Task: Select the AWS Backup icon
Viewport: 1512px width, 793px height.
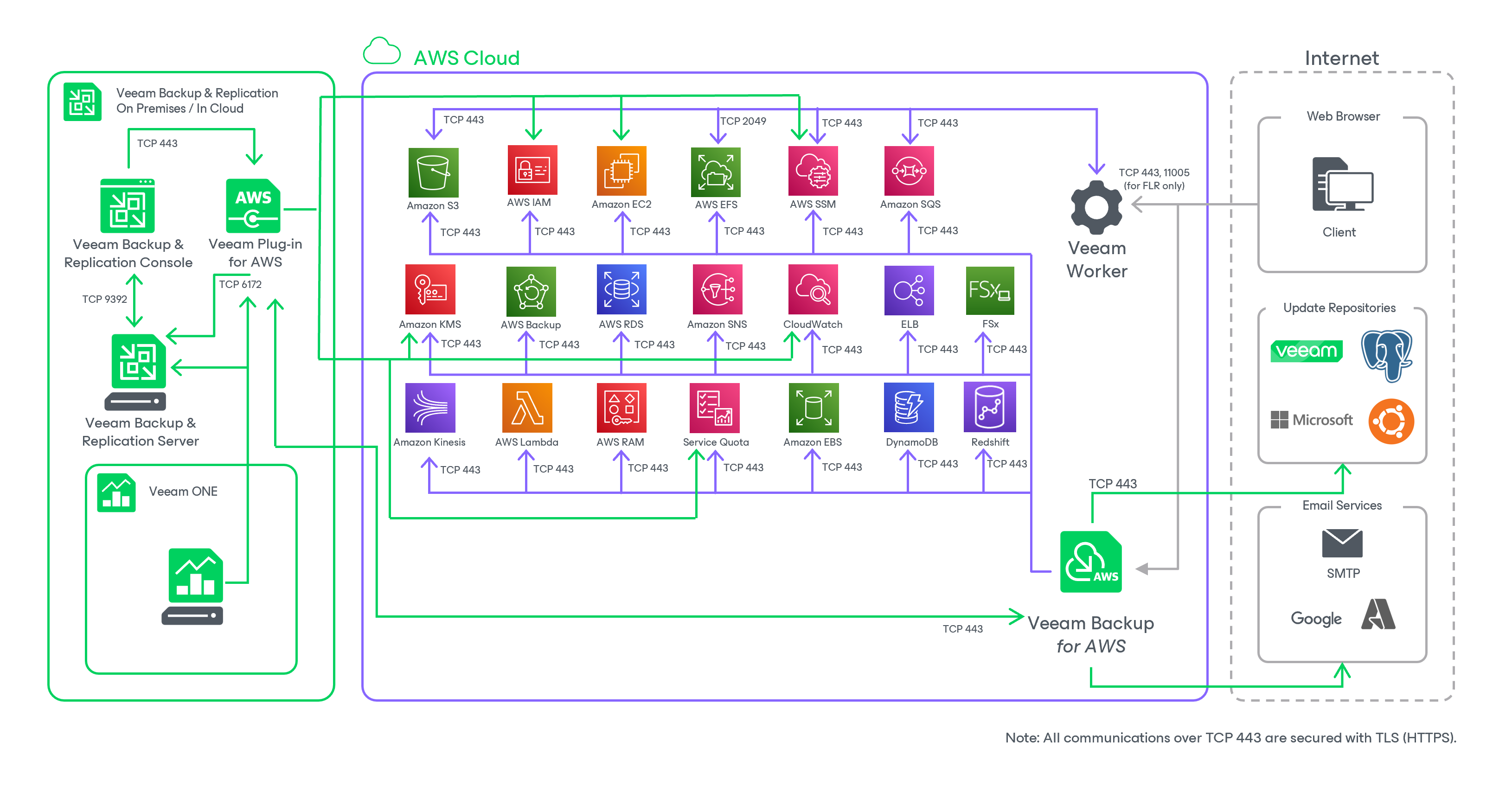Action: 531,292
